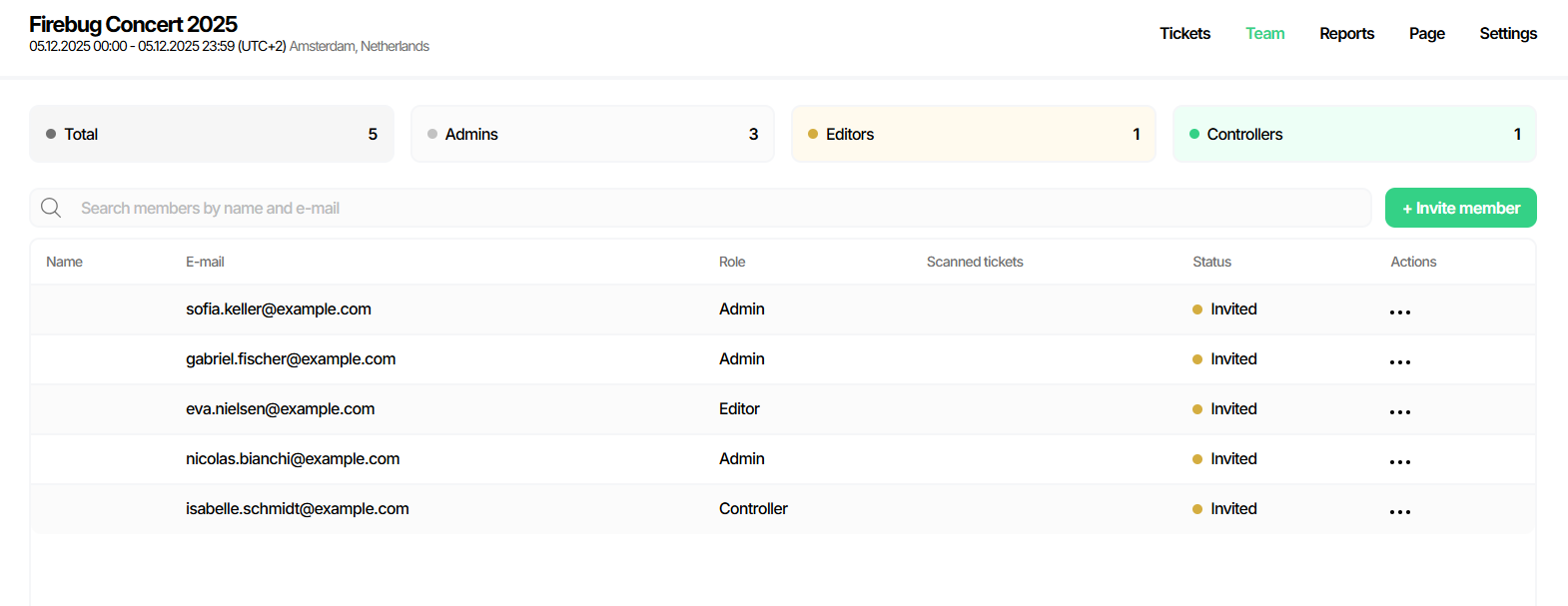The width and height of the screenshot is (1568, 606).
Task: Open three-dot menu for gabriel.fischer@example.com
Action: pos(1399,361)
